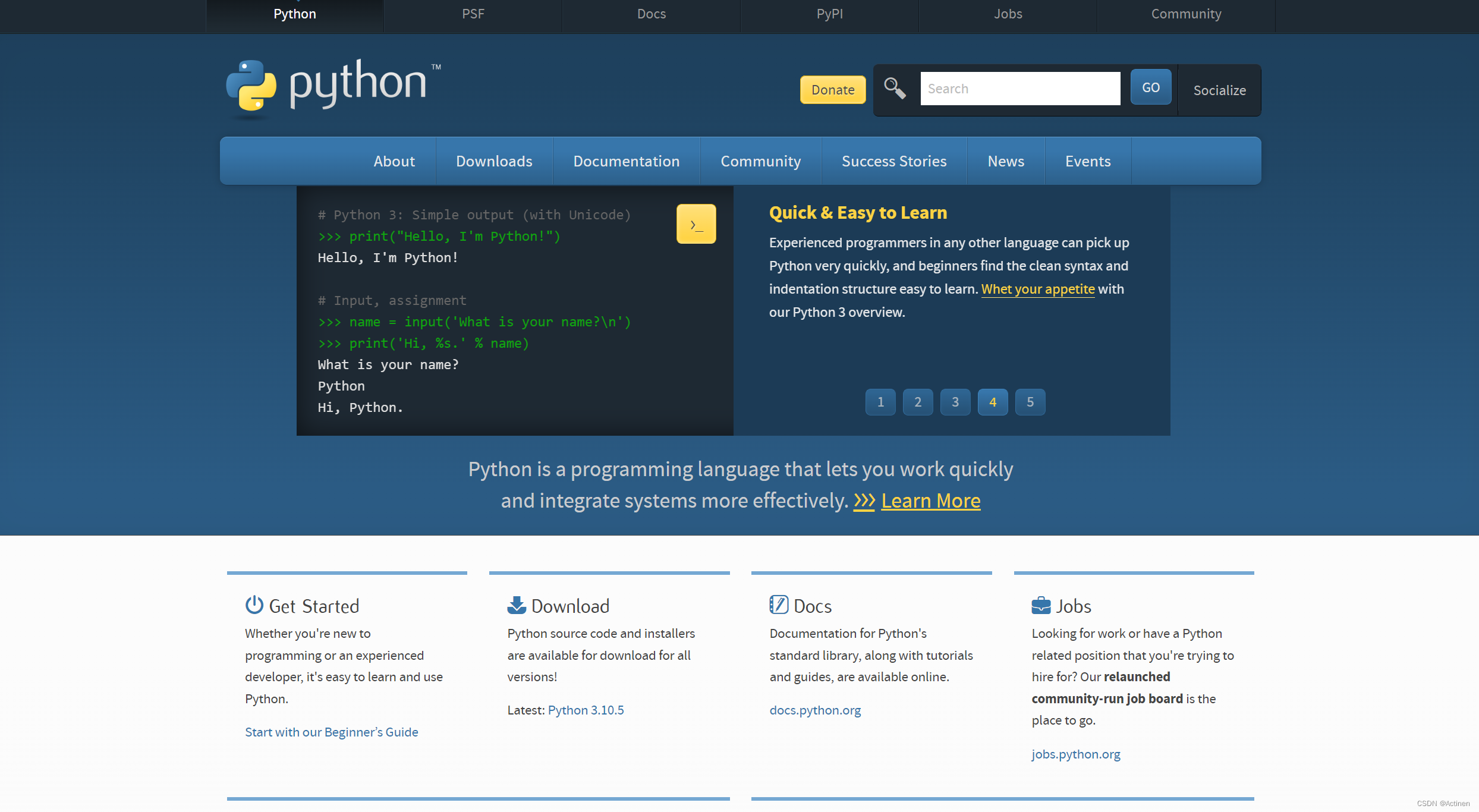Viewport: 1479px width, 812px height.
Task: Click the Get Started power icon
Action: (x=254, y=605)
